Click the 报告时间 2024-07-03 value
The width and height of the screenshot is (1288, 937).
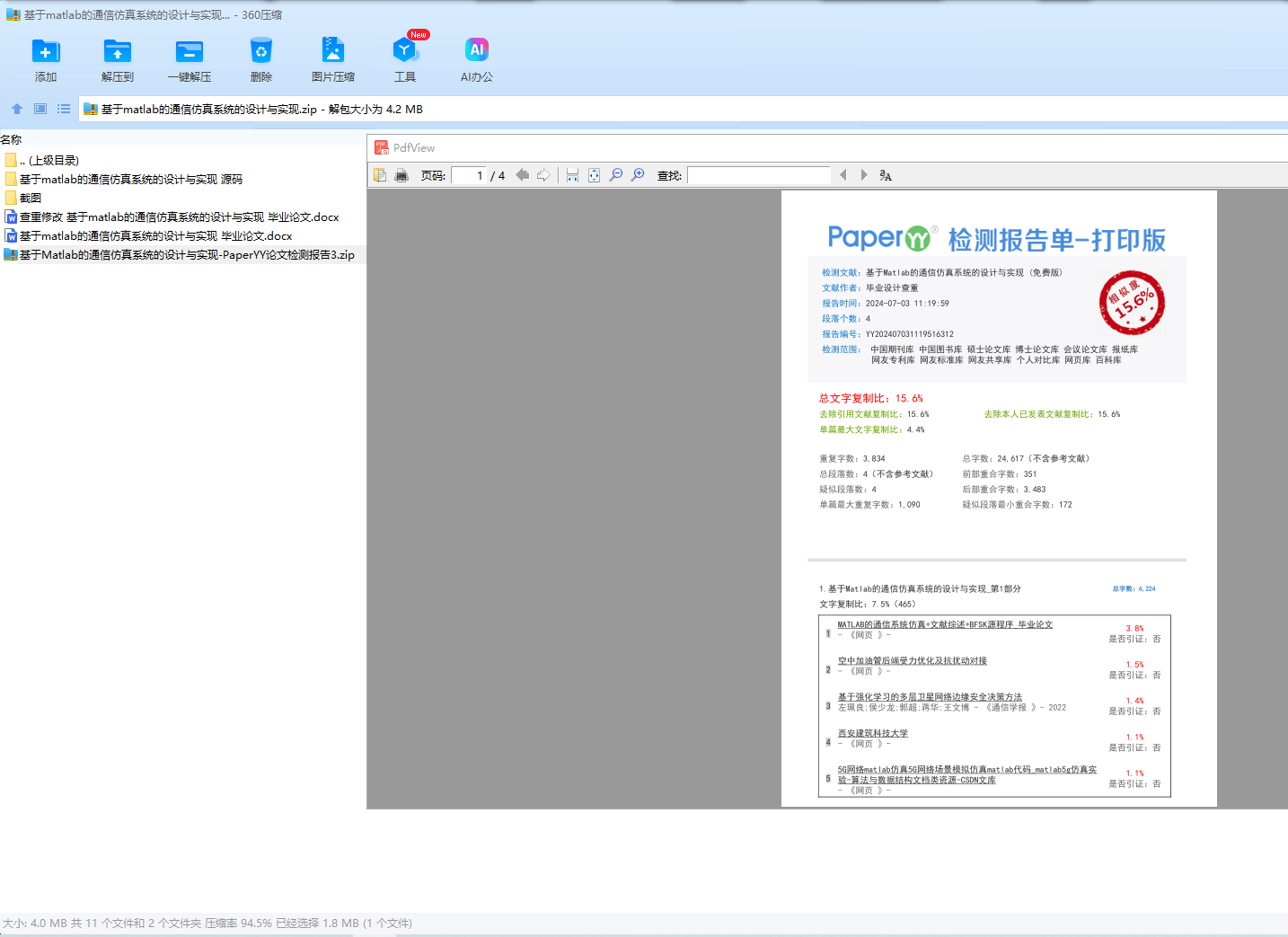[907, 304]
